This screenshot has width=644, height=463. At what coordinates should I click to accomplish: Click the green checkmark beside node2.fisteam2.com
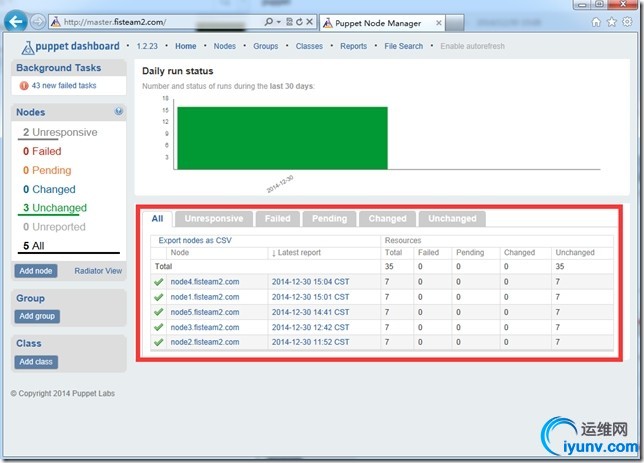tap(159, 342)
